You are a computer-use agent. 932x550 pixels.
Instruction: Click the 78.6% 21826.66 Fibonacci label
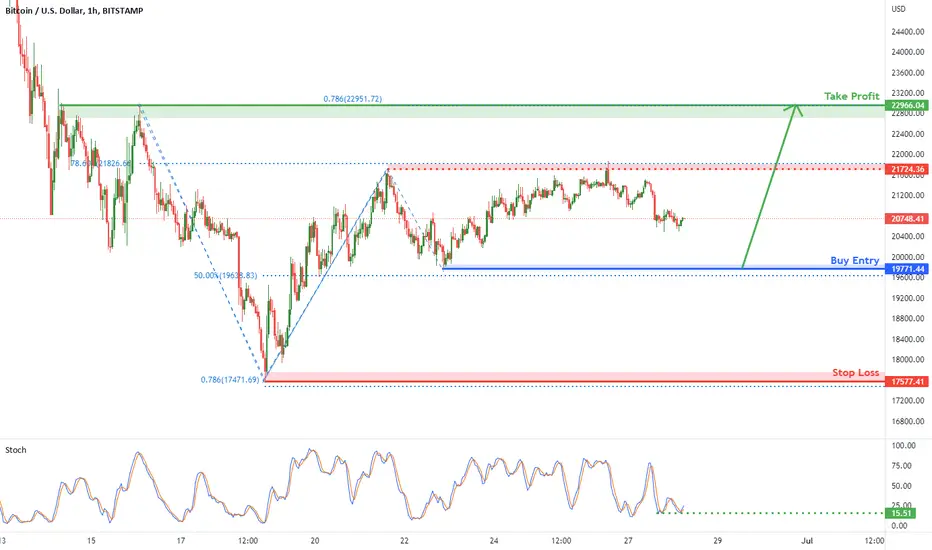pos(100,163)
